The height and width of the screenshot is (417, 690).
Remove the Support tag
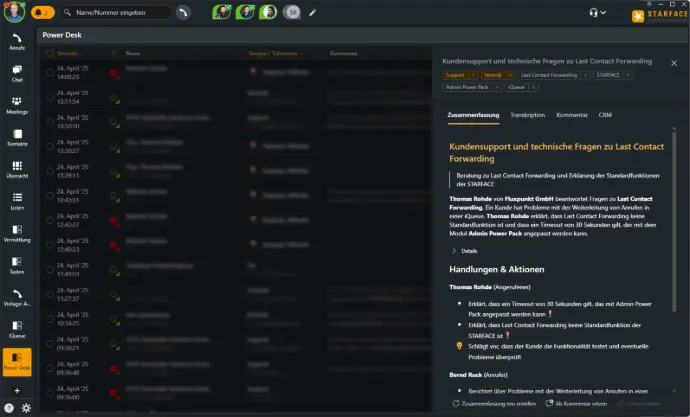pos(473,75)
